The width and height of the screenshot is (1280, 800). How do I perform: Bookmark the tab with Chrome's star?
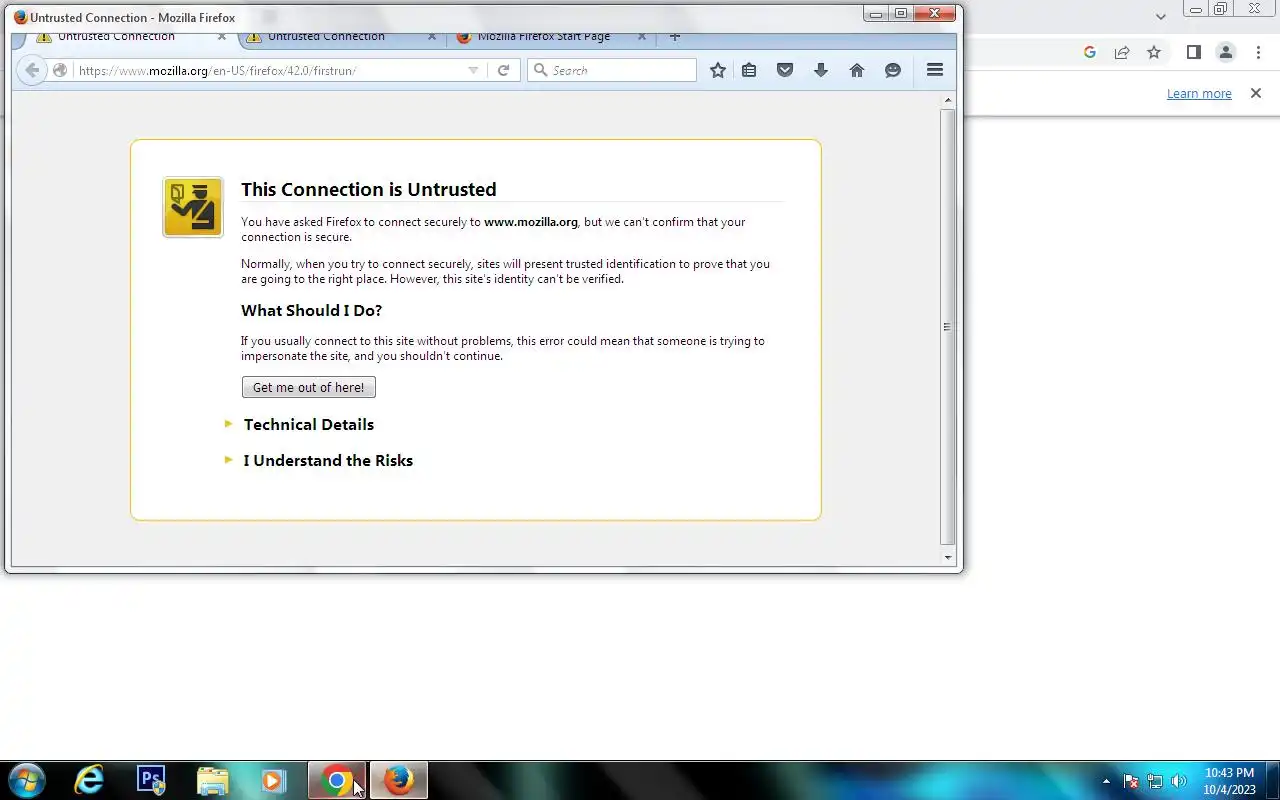click(1154, 53)
